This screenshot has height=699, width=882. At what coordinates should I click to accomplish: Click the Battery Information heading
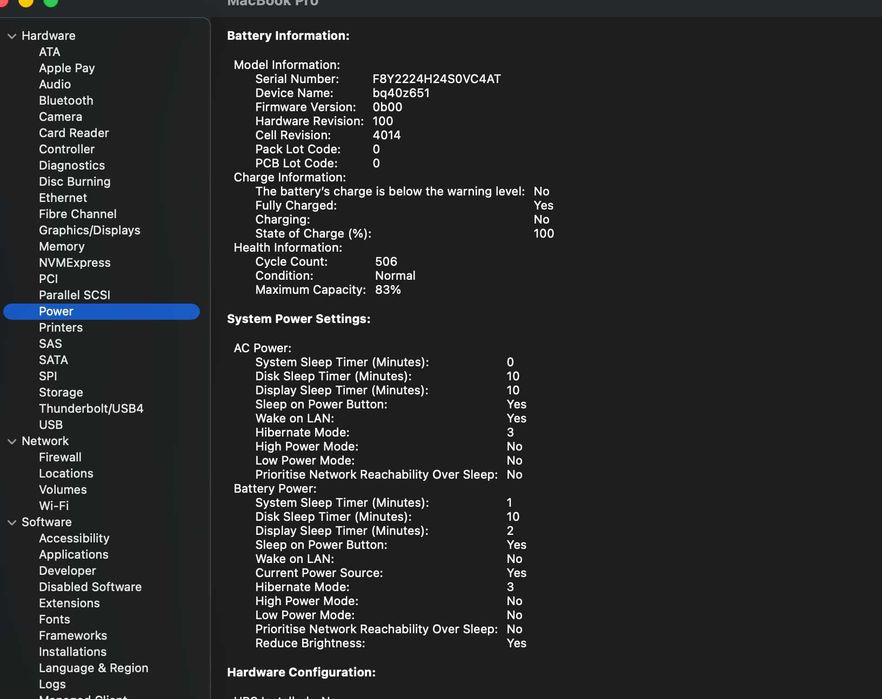[288, 36]
